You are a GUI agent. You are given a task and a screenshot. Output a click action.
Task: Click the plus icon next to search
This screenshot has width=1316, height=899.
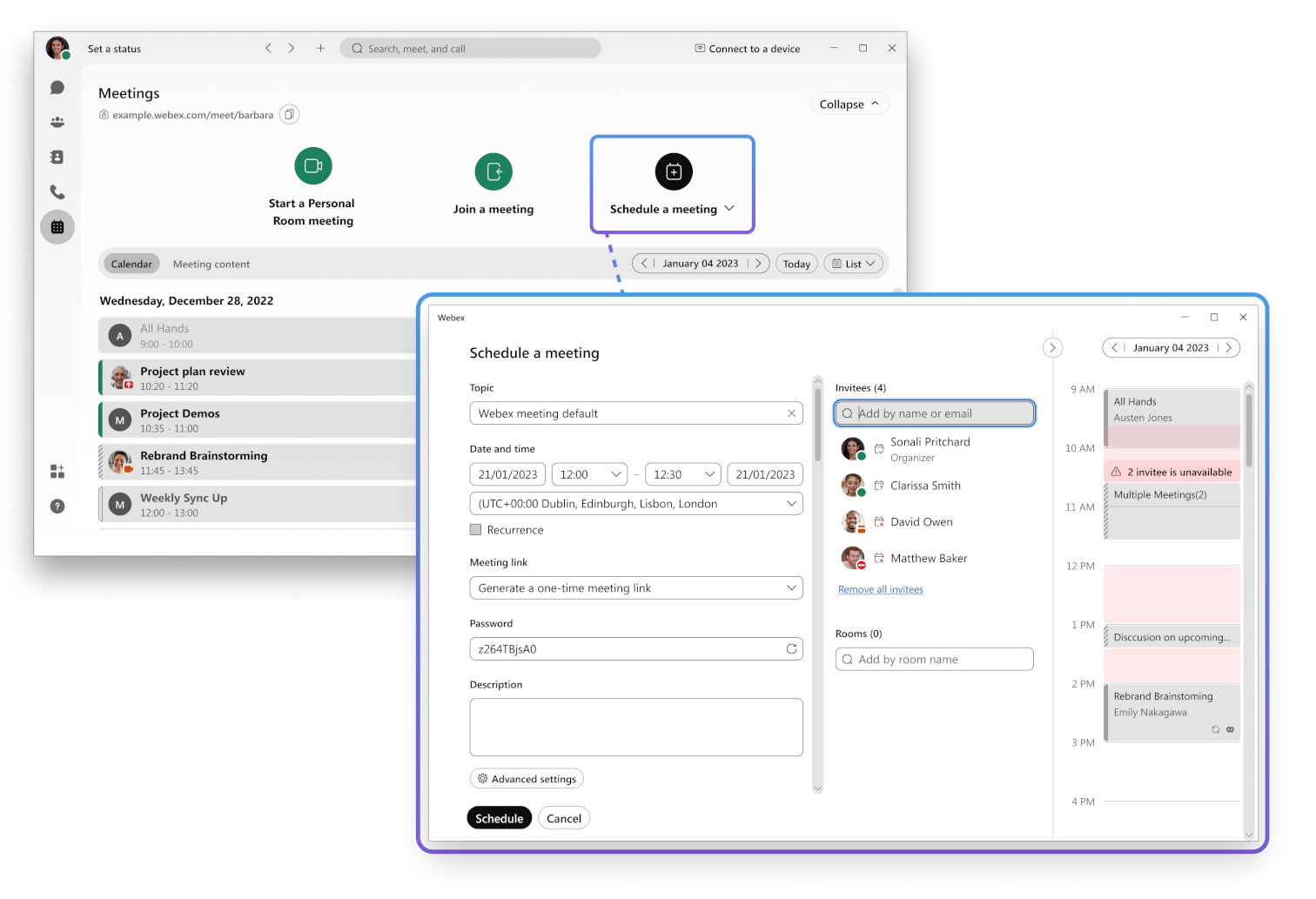pos(321,49)
